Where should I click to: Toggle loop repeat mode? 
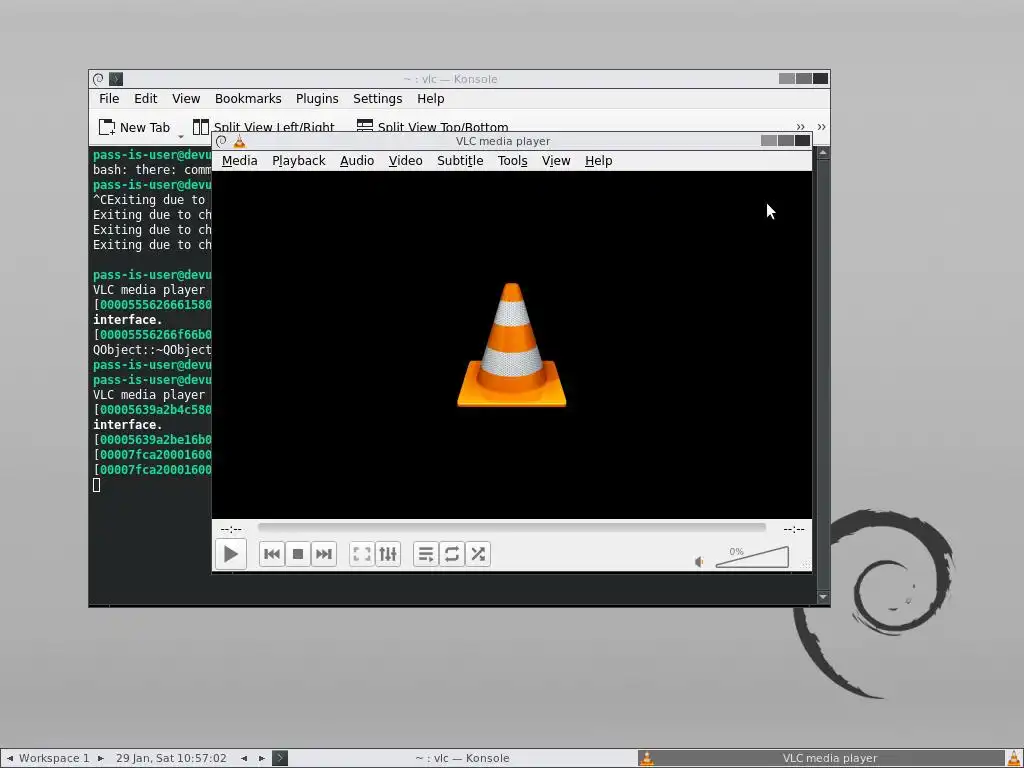click(x=452, y=554)
